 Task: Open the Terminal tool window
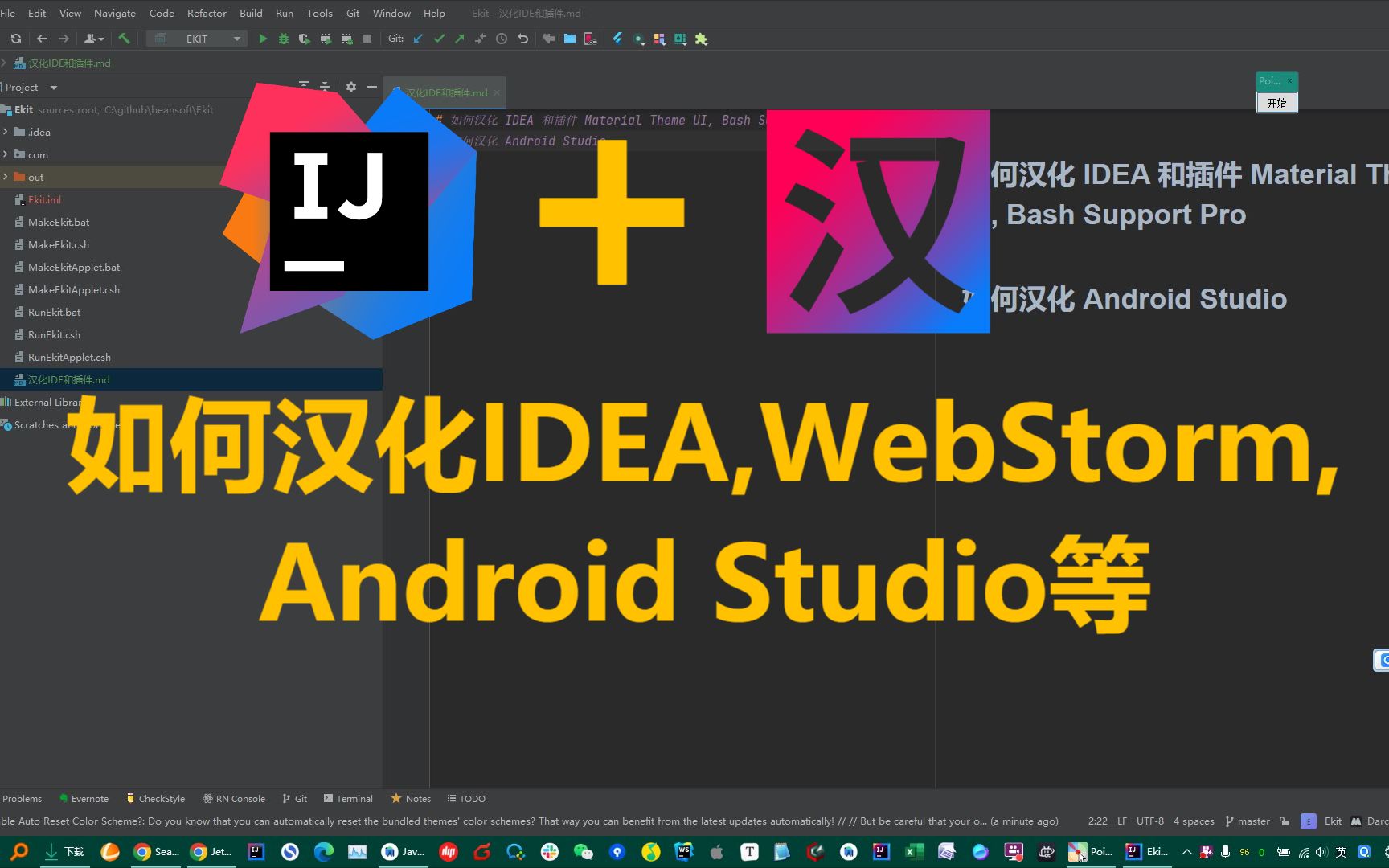click(x=348, y=799)
